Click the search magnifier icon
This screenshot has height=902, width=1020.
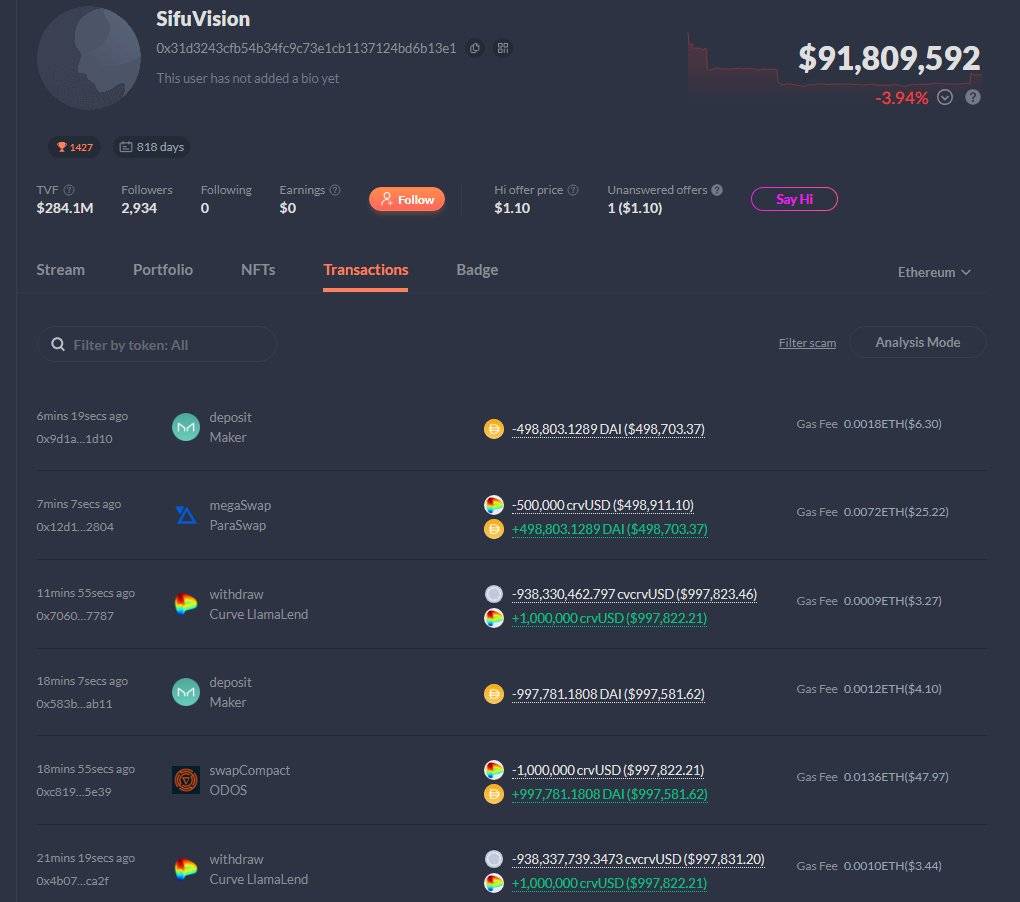coord(58,345)
